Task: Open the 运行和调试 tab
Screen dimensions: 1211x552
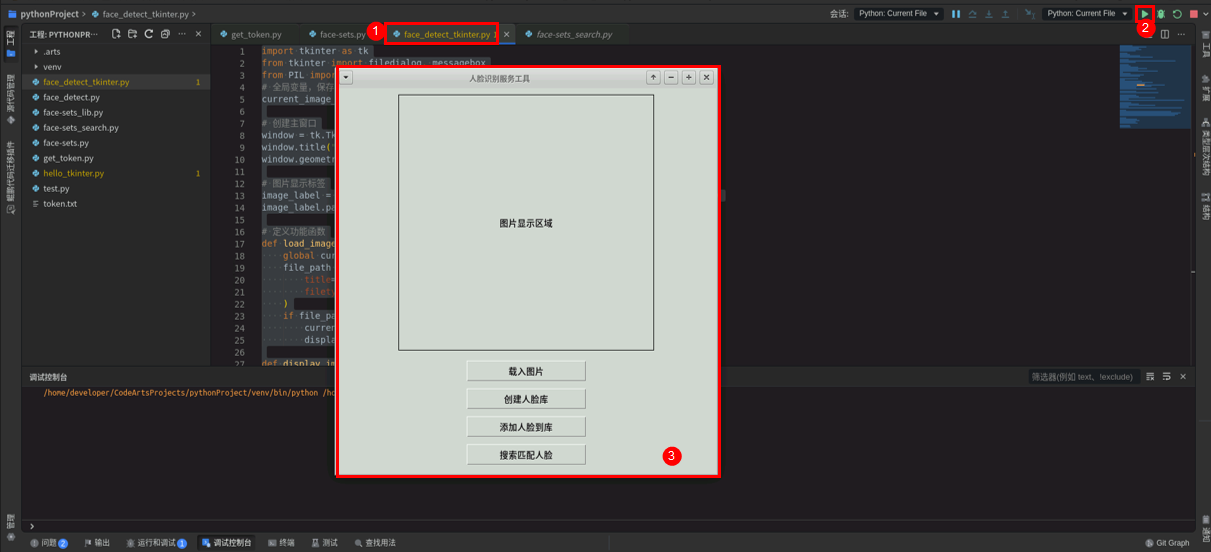Action: tap(156, 543)
